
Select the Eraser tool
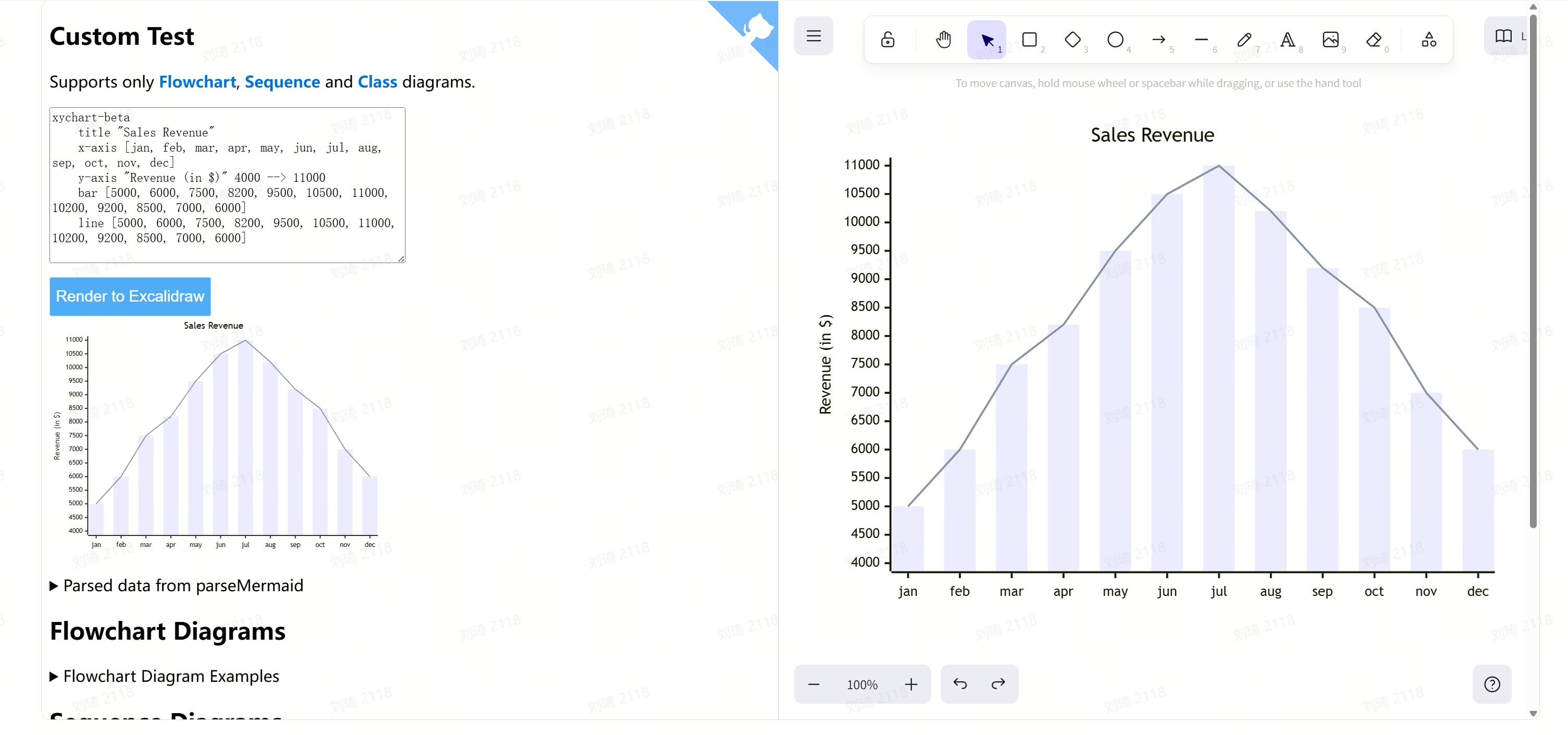coord(1373,40)
